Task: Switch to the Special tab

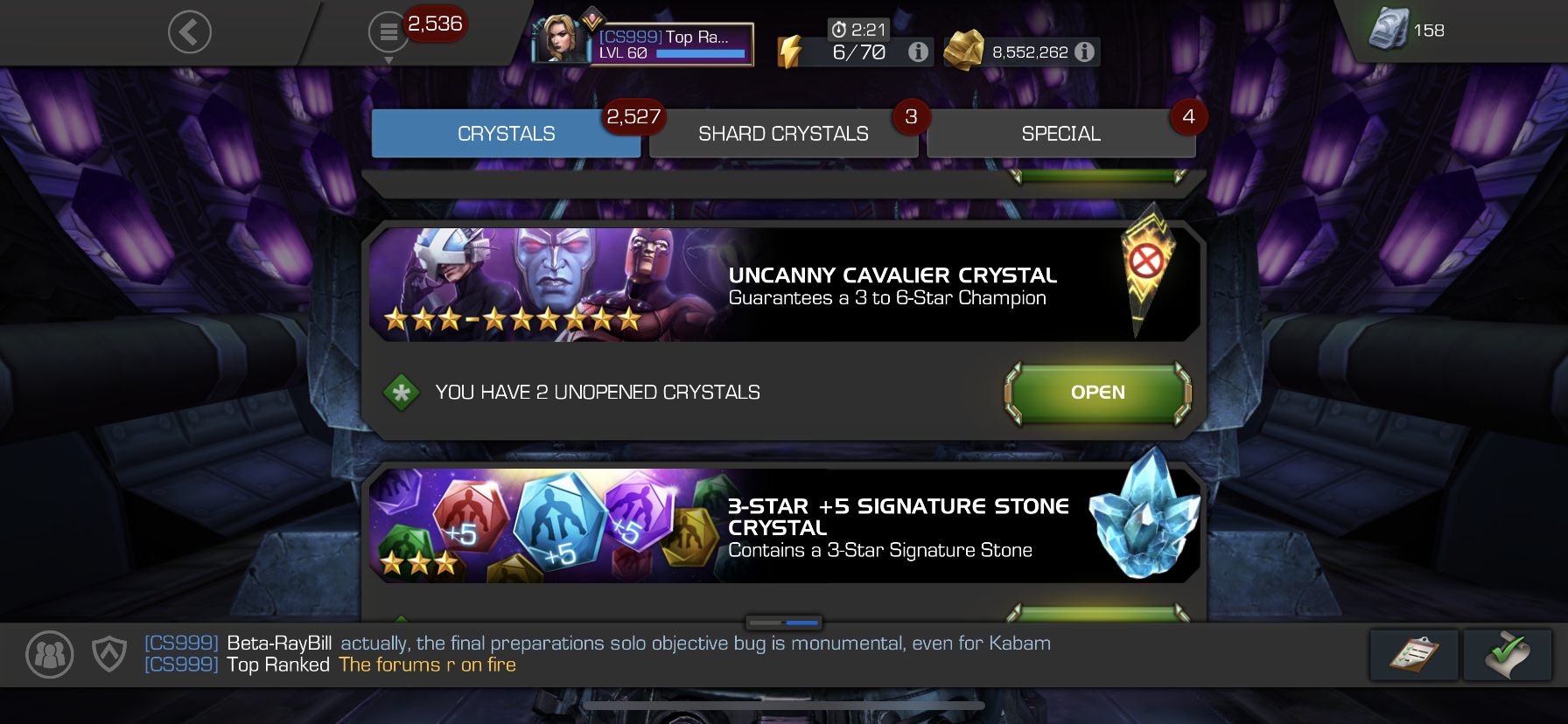Action: (1060, 134)
